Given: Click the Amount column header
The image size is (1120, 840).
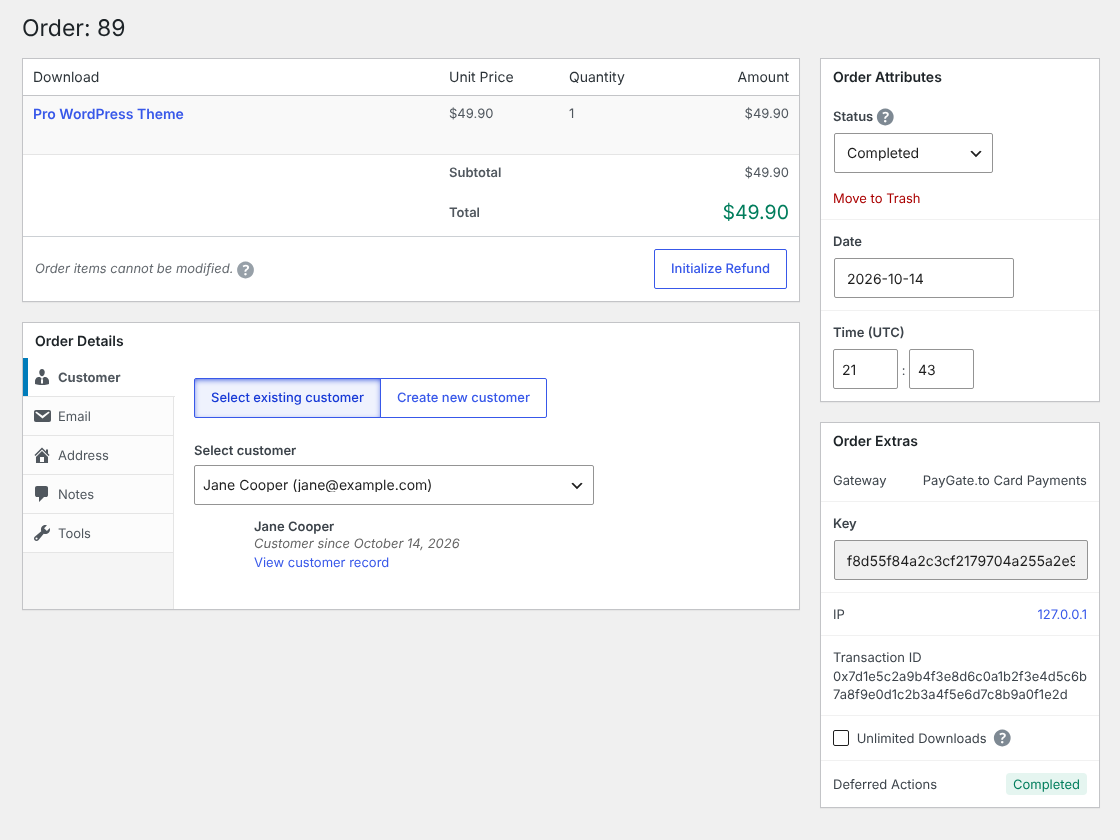Looking at the screenshot, I should tap(763, 77).
